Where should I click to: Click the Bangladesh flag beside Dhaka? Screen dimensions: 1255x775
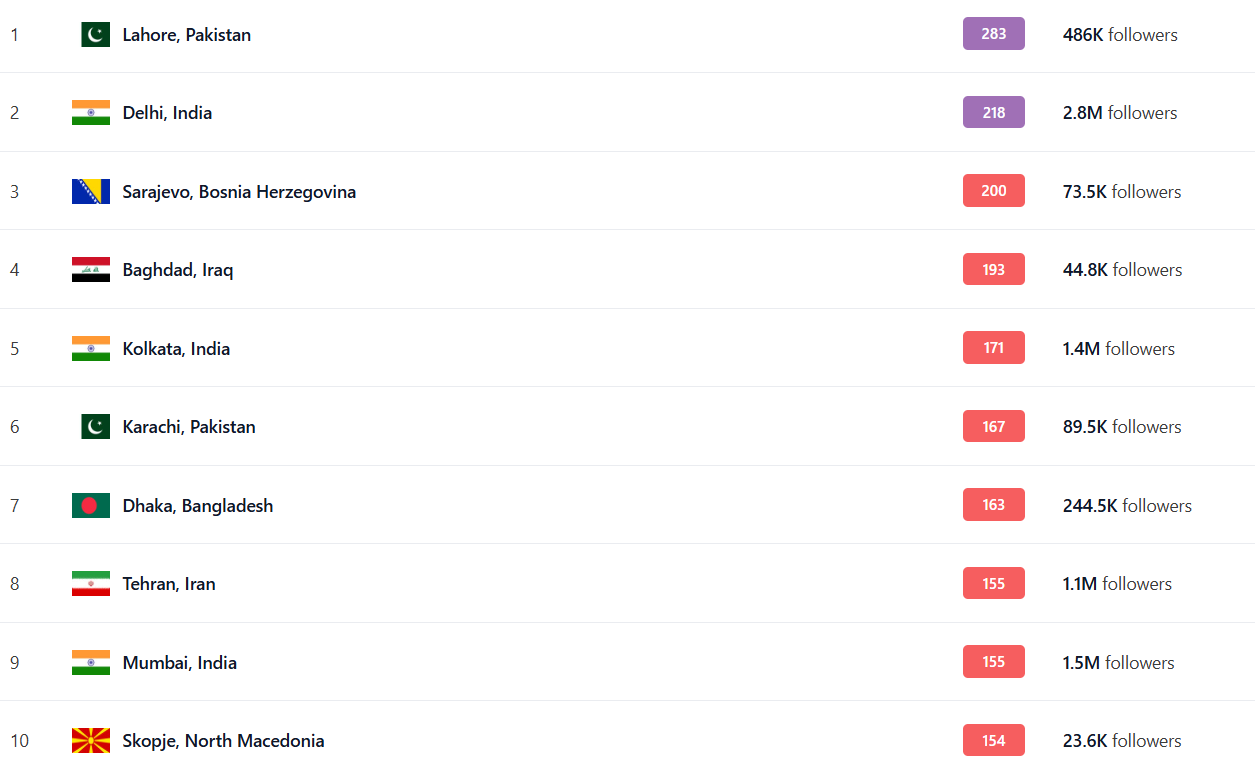point(91,506)
